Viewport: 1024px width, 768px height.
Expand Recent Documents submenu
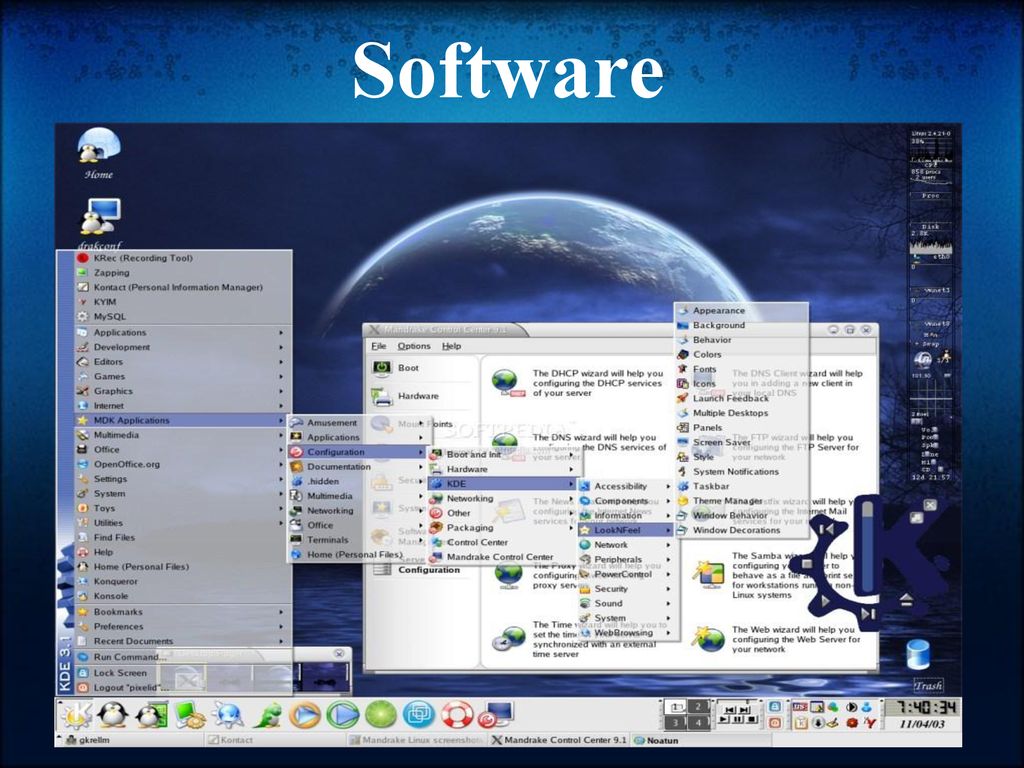point(181,641)
